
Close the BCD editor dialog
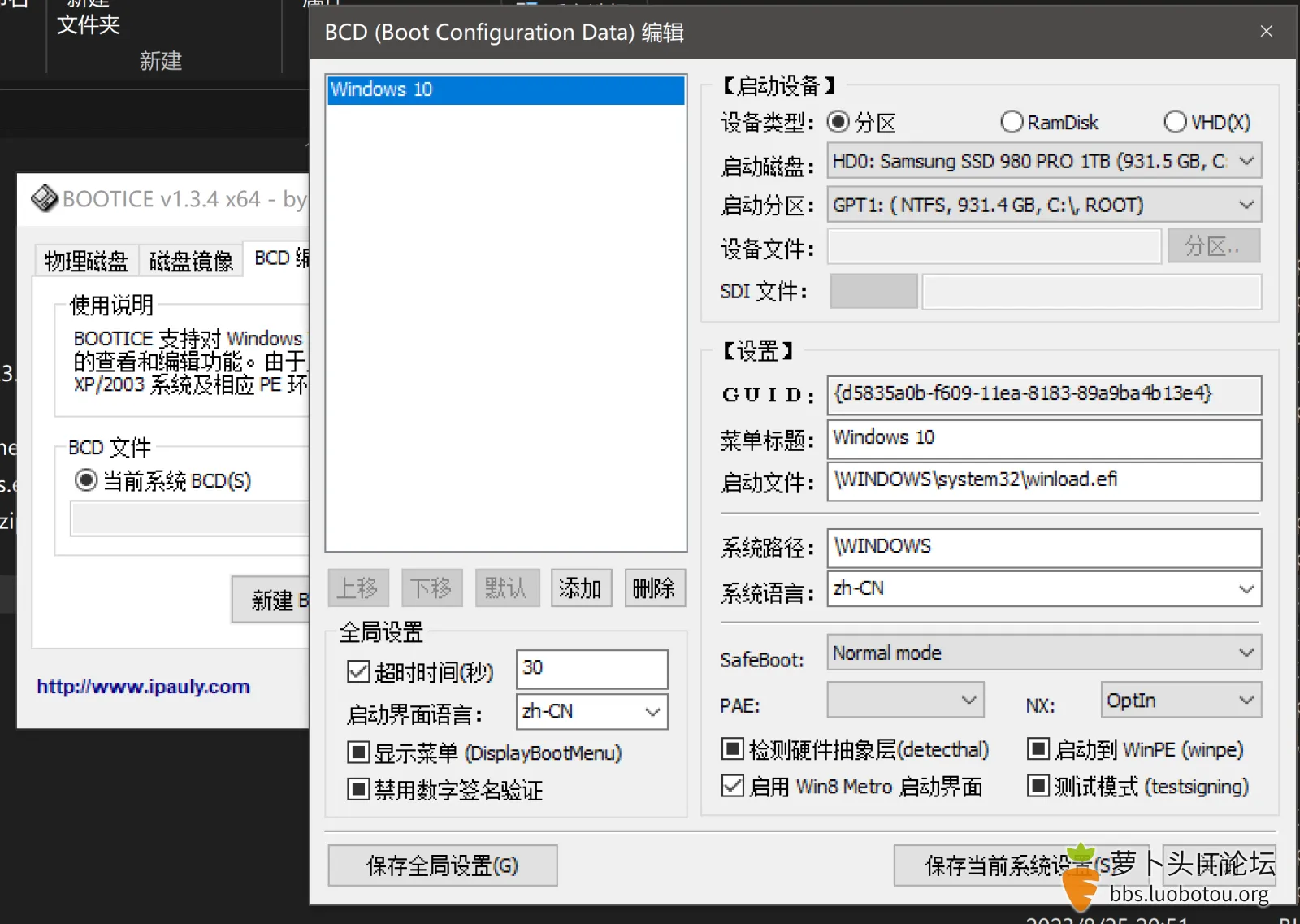click(x=1266, y=32)
